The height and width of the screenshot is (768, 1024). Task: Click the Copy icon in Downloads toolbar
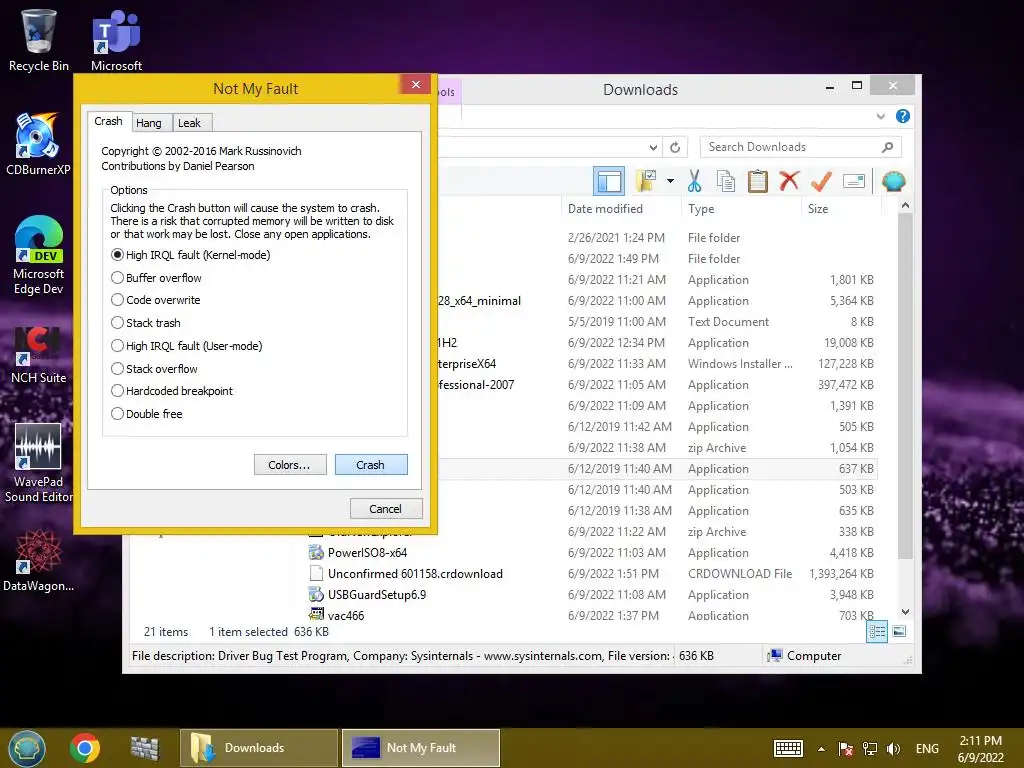tap(726, 181)
